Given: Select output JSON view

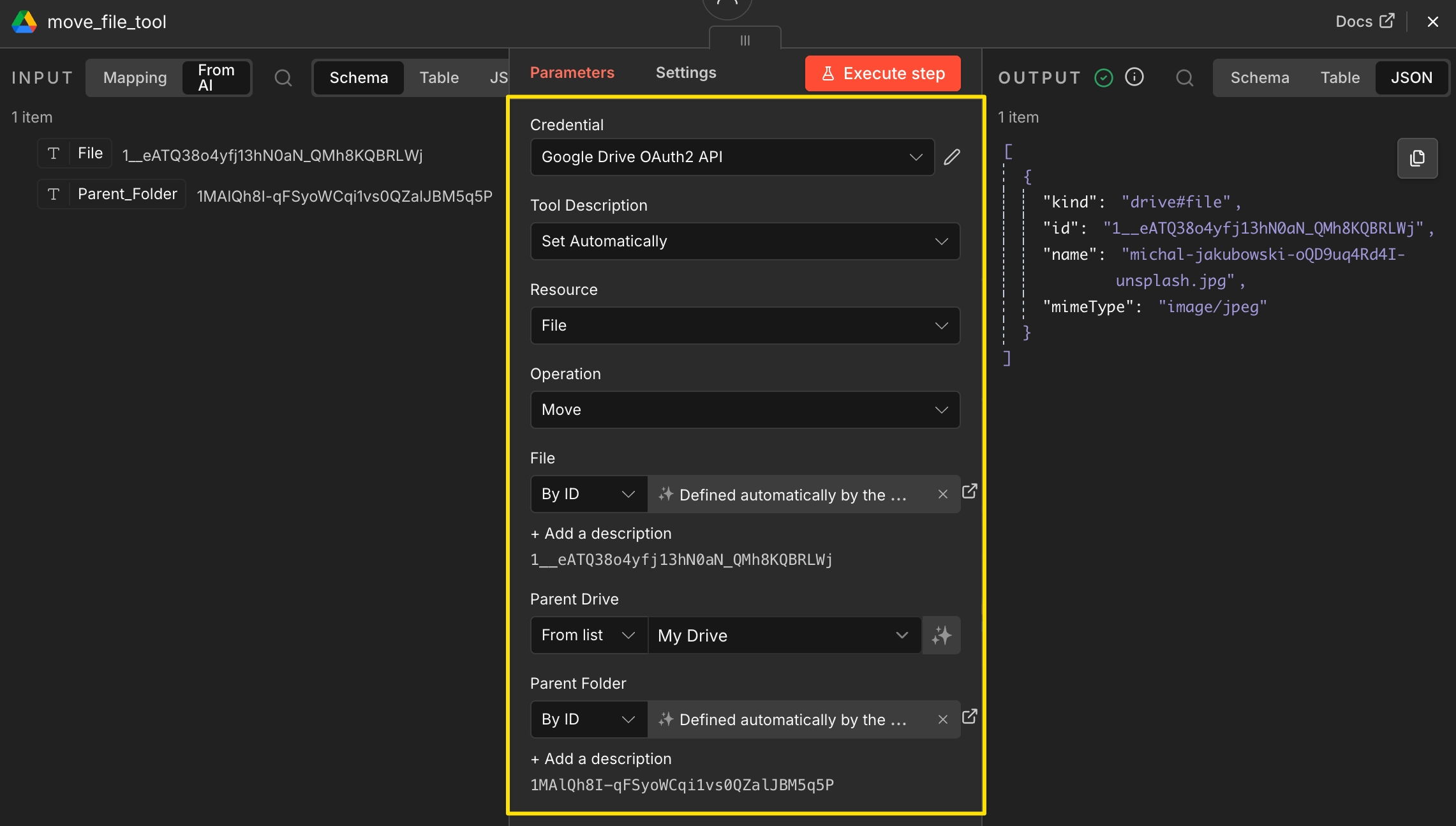Looking at the screenshot, I should coord(1411,78).
